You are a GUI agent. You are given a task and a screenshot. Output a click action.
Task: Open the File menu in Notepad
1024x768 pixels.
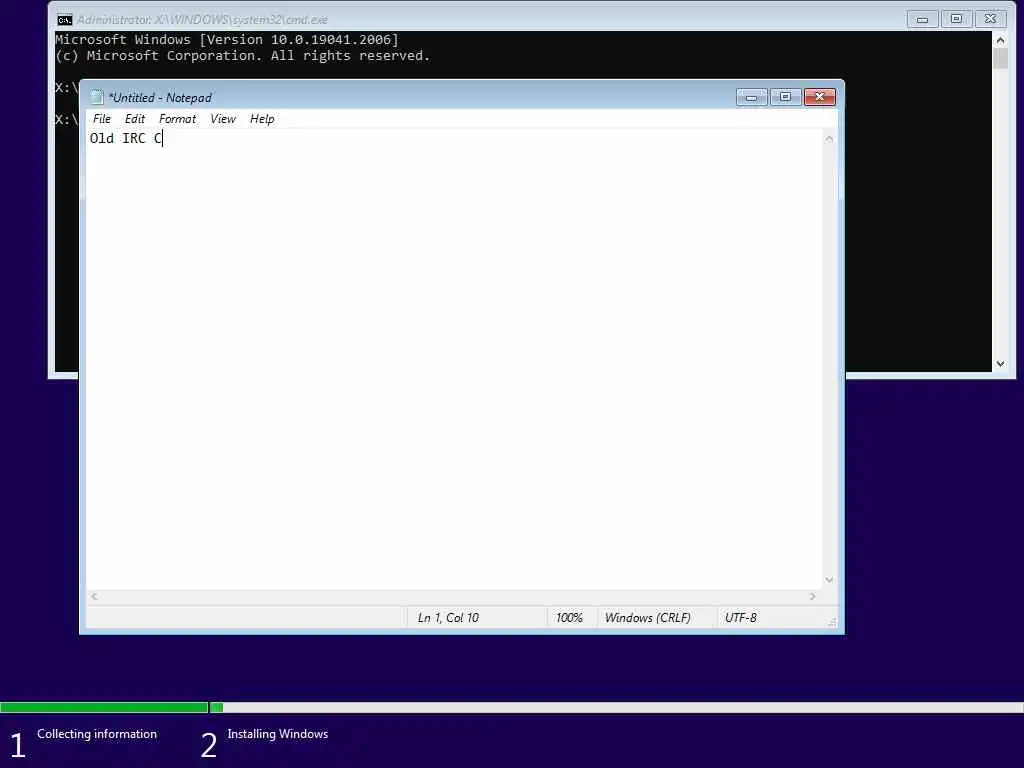[101, 119]
